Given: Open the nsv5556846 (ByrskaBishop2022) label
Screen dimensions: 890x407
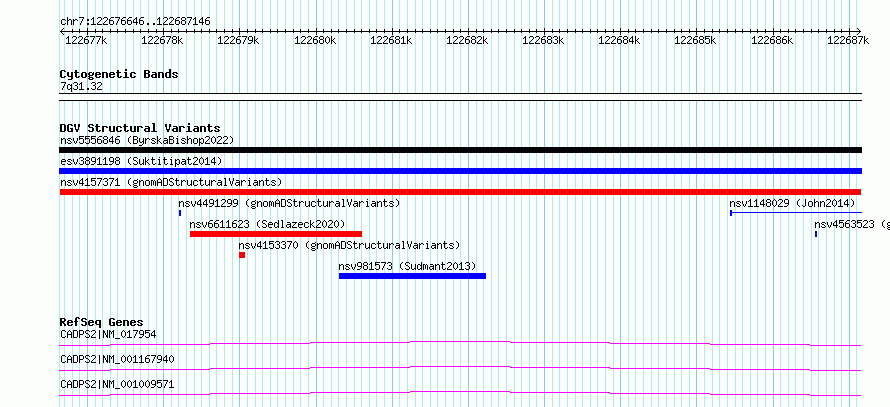Looking at the screenshot, I should (147, 140).
